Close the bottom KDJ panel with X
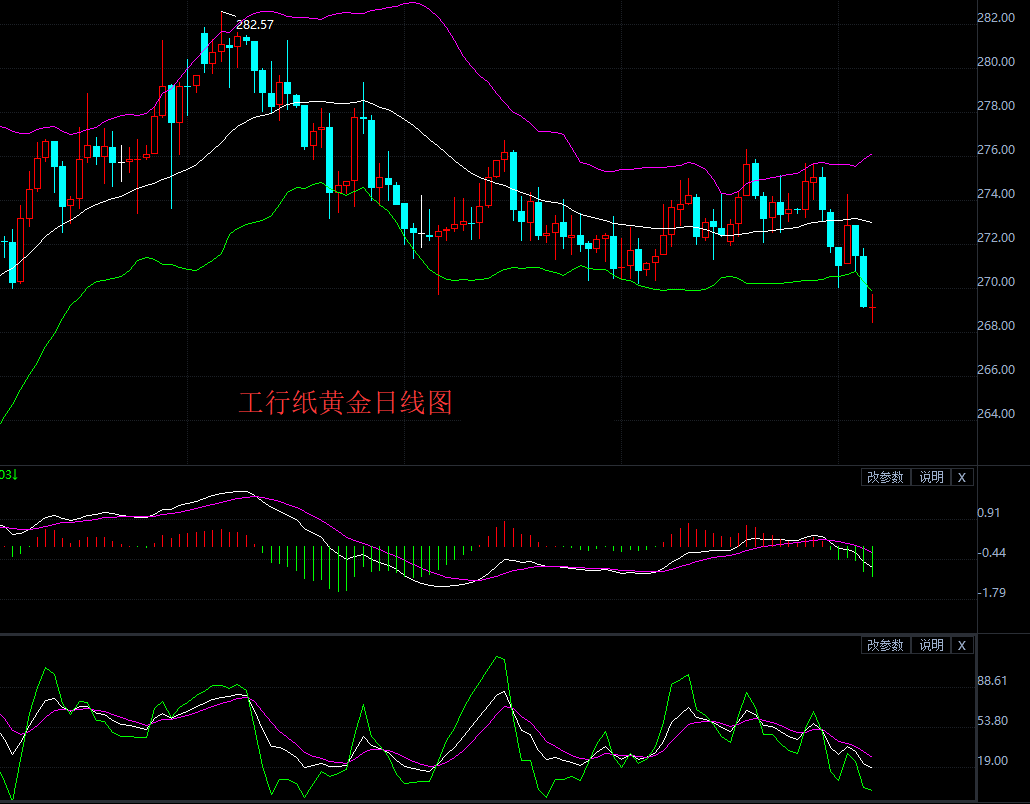Image resolution: width=1030 pixels, height=804 pixels. (x=961, y=646)
